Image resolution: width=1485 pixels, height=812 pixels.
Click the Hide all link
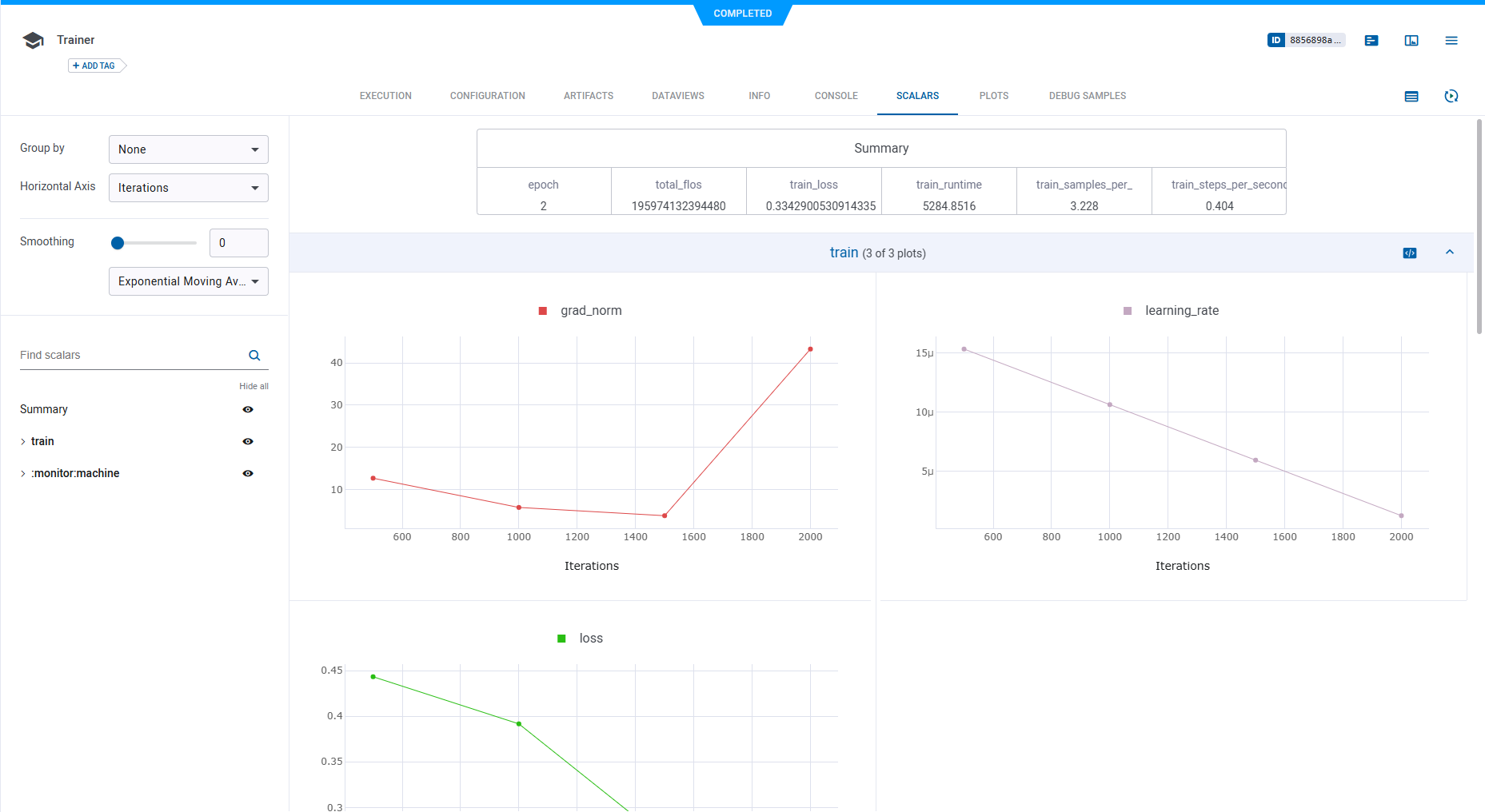pos(253,386)
